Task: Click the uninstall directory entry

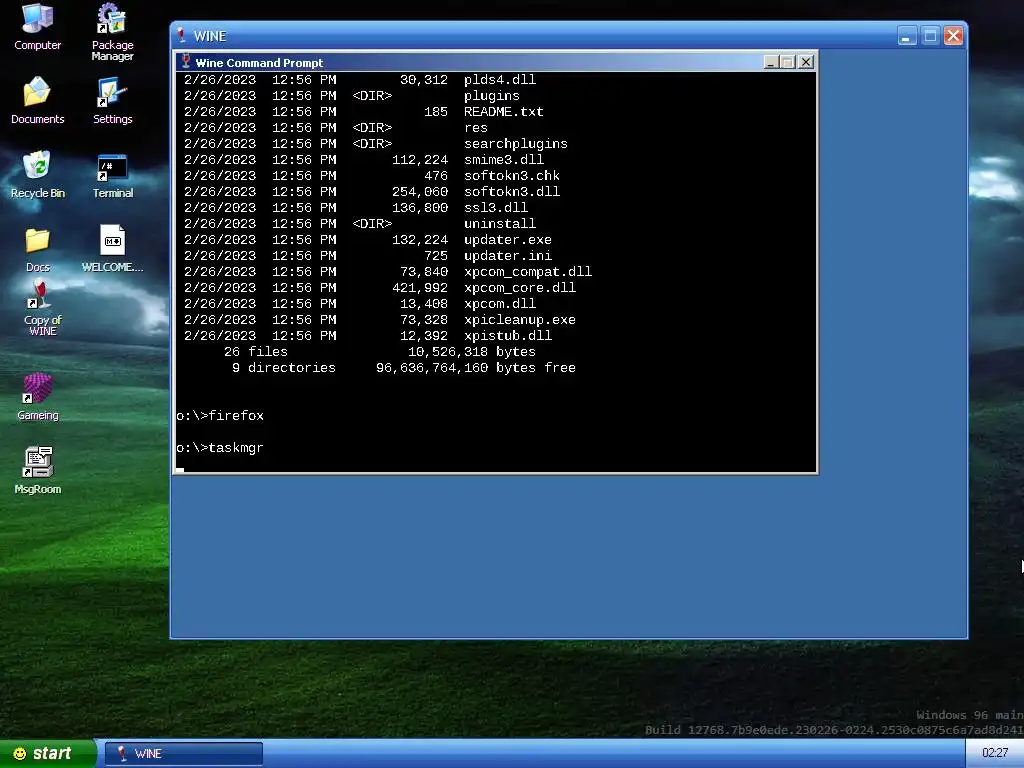Action: [500, 224]
